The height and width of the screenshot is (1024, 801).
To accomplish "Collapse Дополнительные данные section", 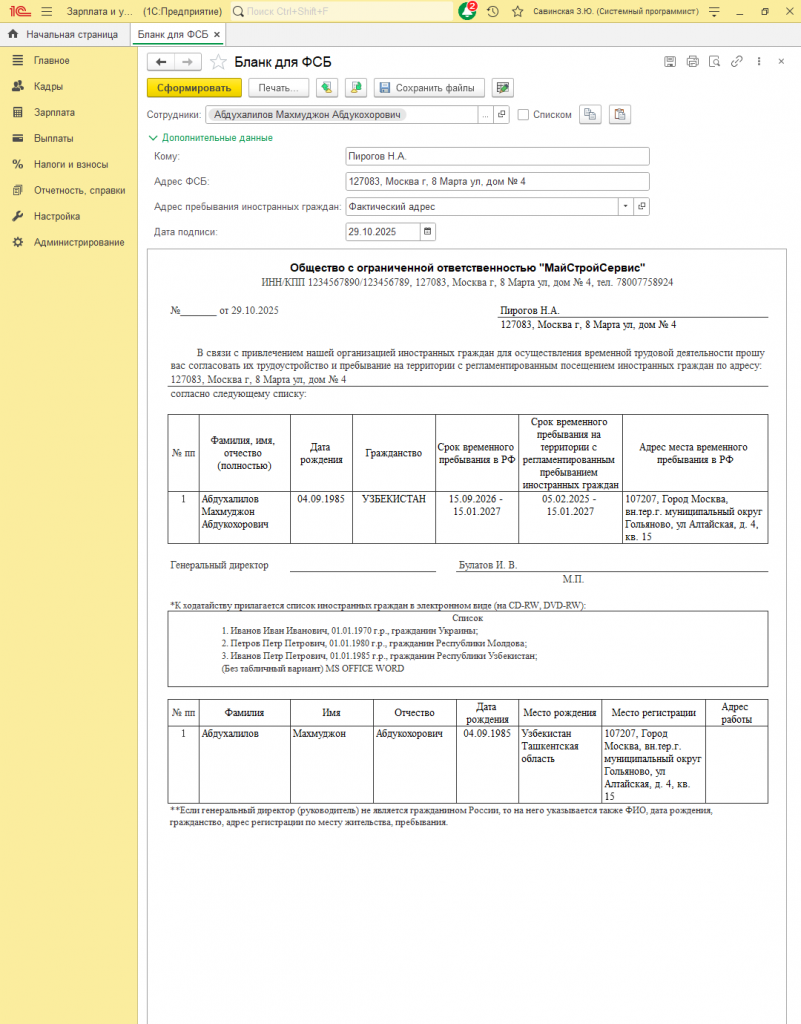I will pos(210,138).
